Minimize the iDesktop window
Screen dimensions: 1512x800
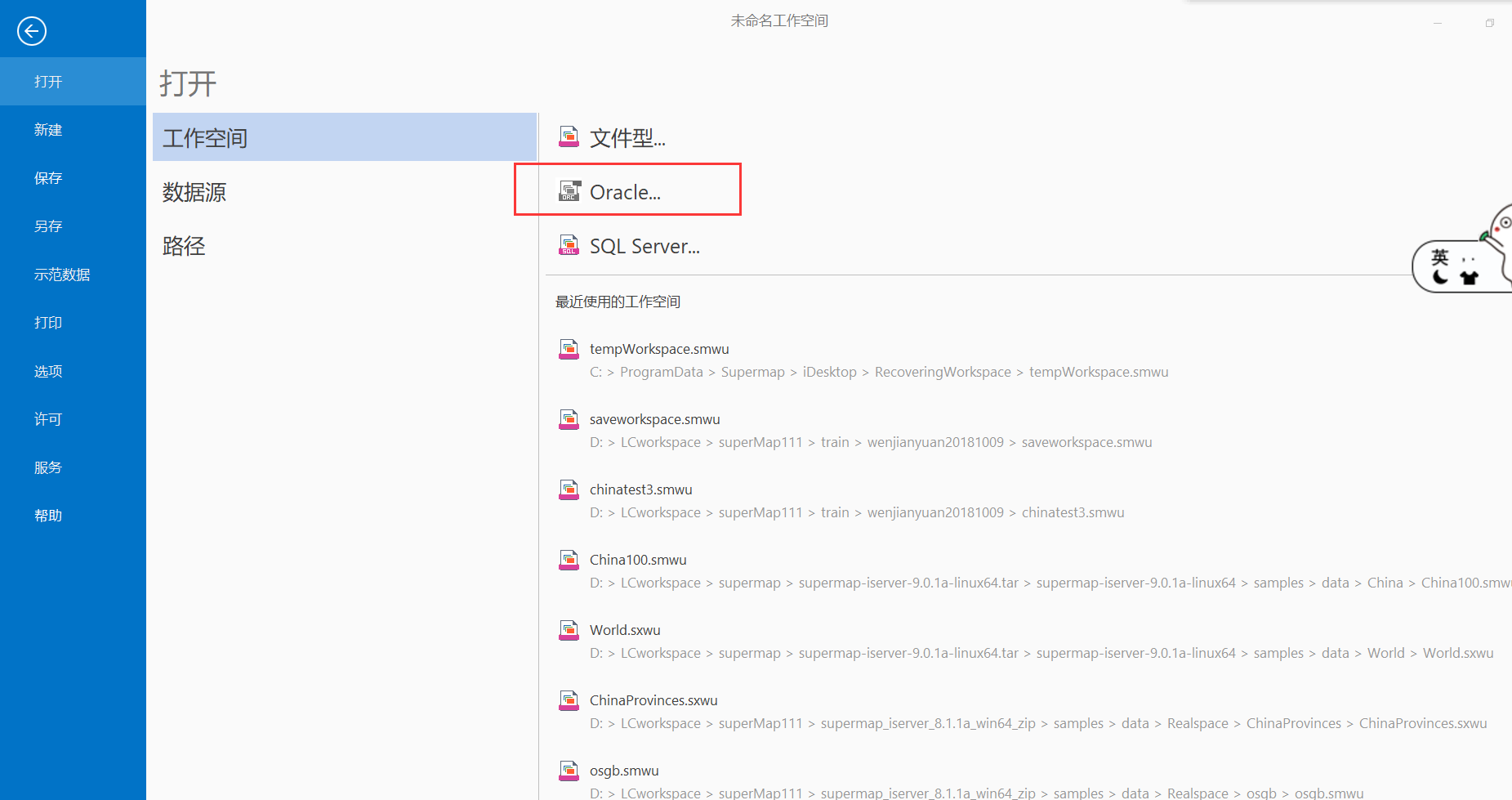(x=1438, y=23)
